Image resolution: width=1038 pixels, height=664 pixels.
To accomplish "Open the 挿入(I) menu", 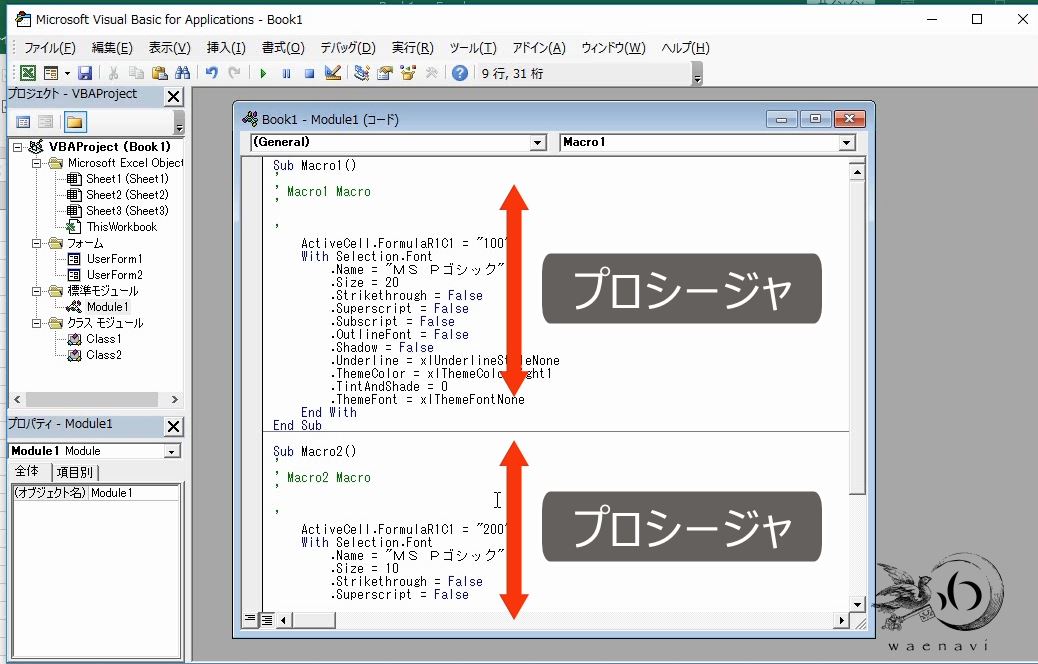I will click(x=226, y=48).
